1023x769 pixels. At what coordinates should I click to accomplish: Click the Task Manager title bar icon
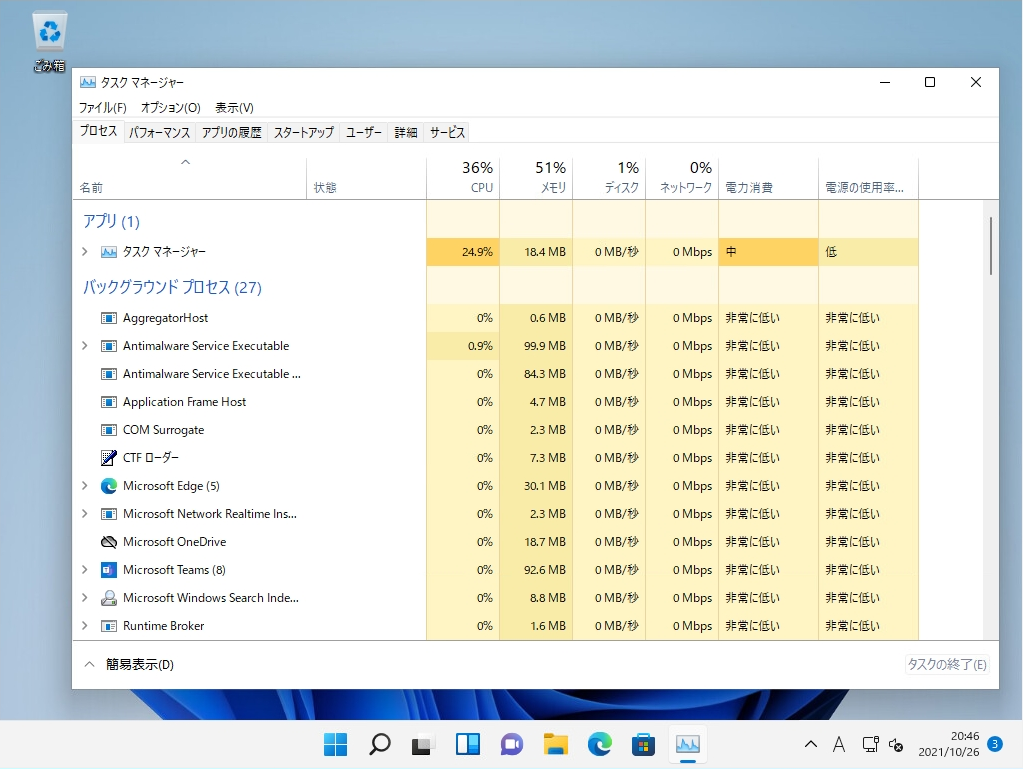coord(87,82)
